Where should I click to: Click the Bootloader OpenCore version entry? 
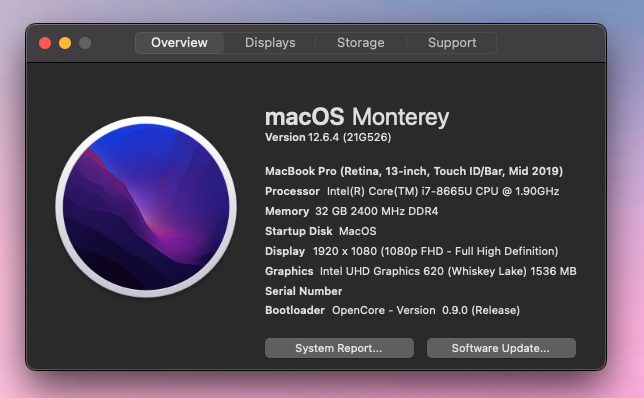pyautogui.click(x=392, y=310)
